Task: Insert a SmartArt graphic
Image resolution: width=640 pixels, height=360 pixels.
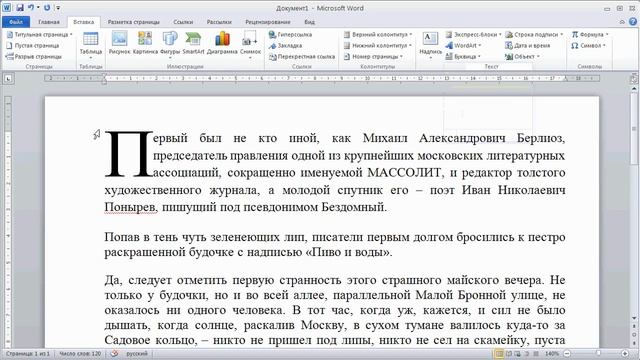Action: pyautogui.click(x=193, y=43)
